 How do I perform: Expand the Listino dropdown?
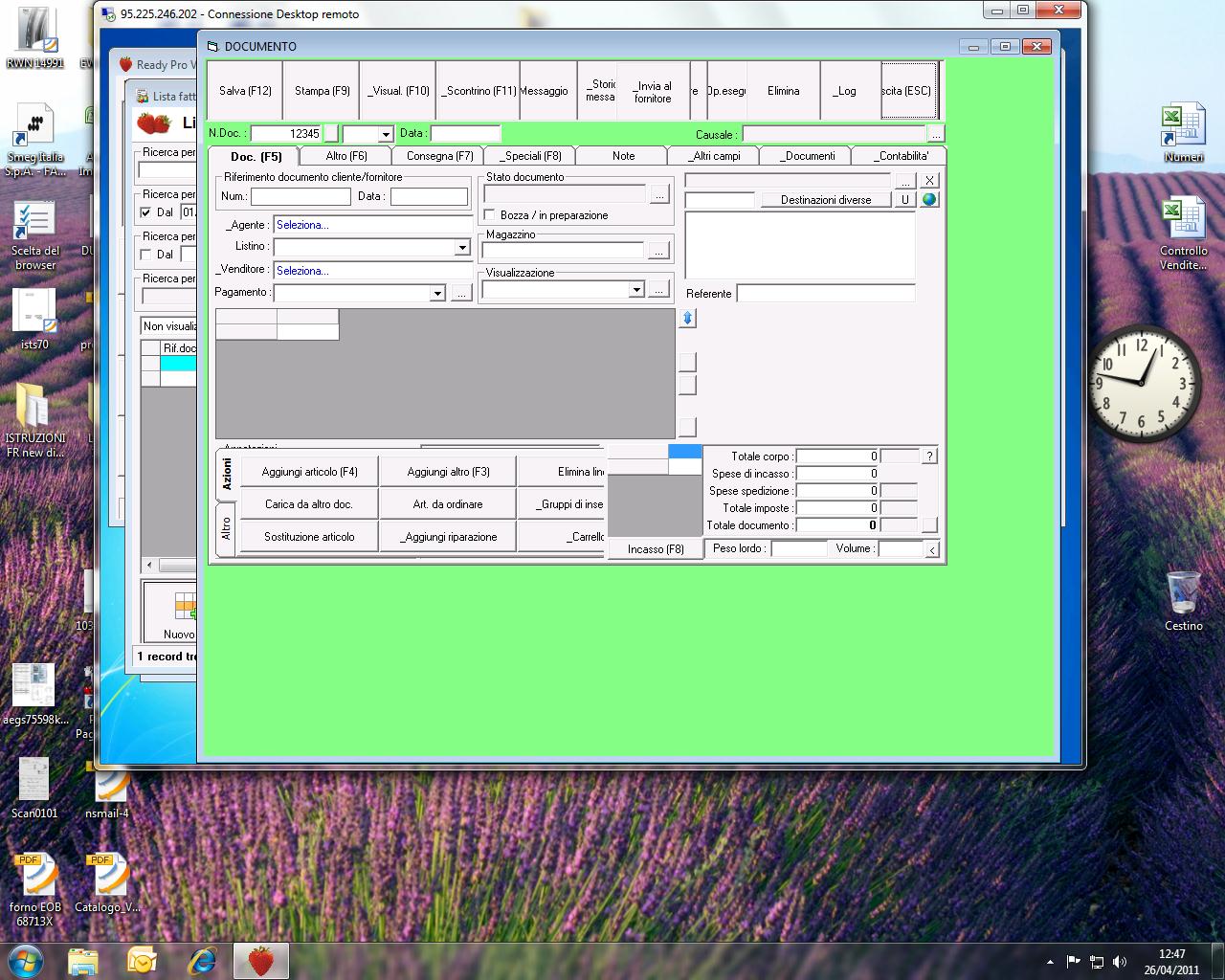(x=461, y=247)
